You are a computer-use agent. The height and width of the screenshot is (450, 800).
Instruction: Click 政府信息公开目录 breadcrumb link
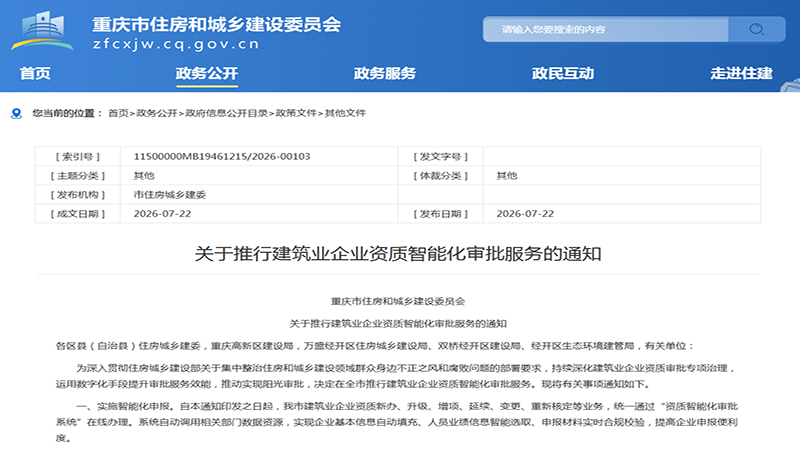pyautogui.click(x=227, y=113)
